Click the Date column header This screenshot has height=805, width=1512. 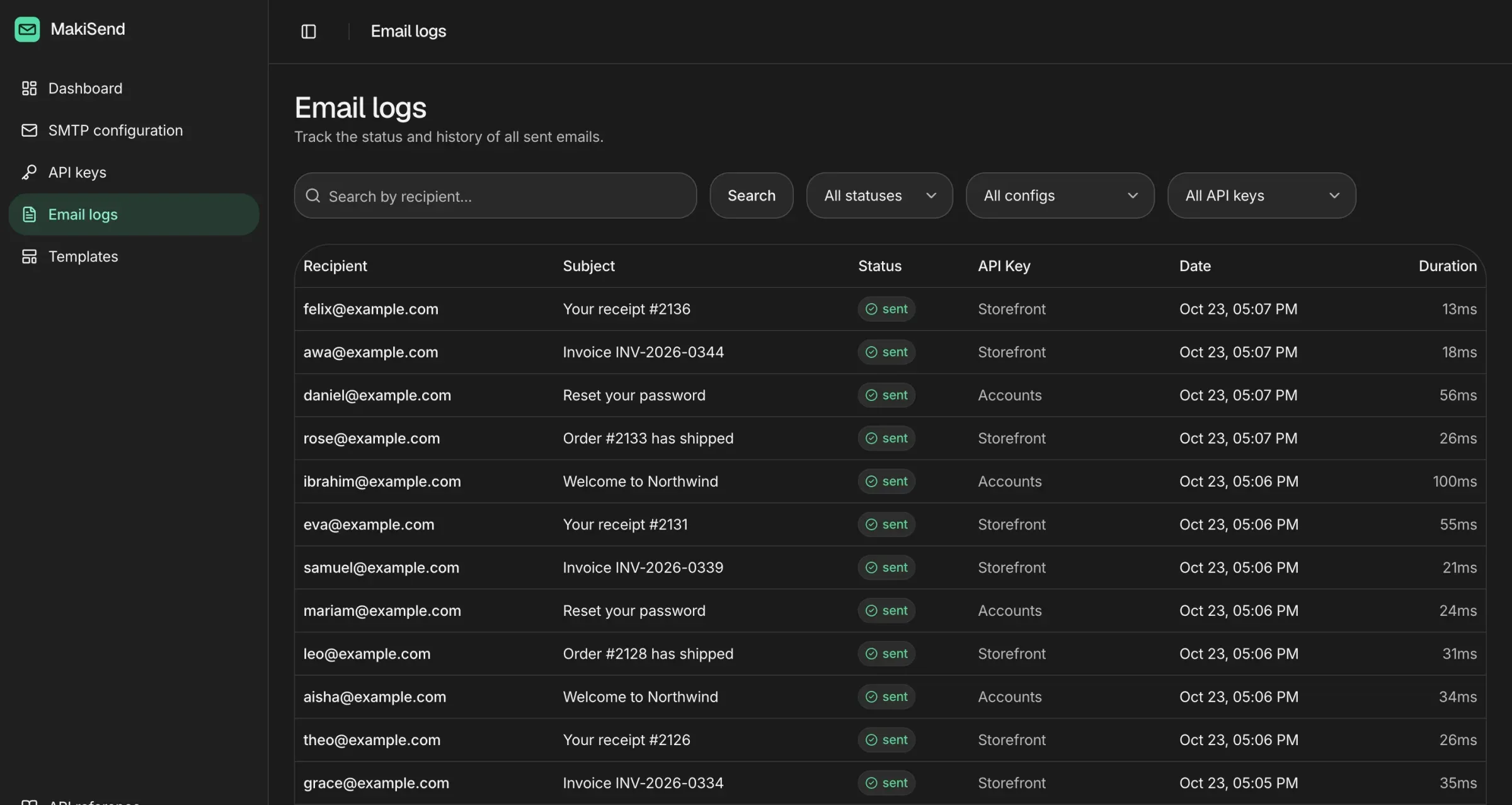click(1194, 266)
